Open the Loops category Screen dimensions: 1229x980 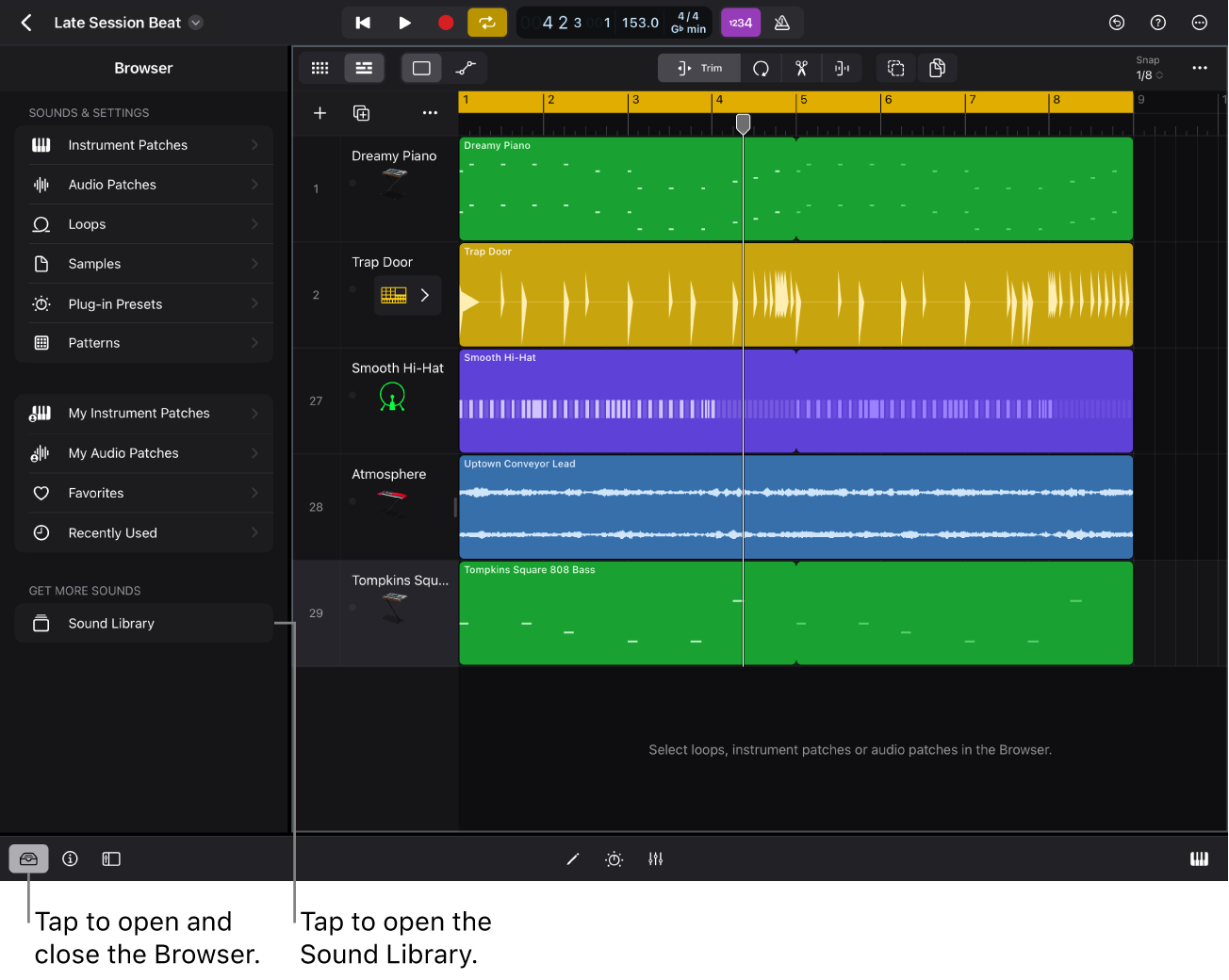click(x=144, y=224)
